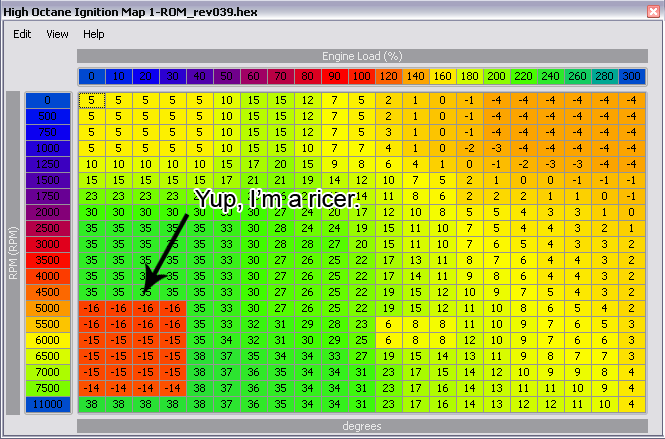Screen dimensions: 665x439
Task: Click the 160 engine load column header
Action: (x=441, y=76)
